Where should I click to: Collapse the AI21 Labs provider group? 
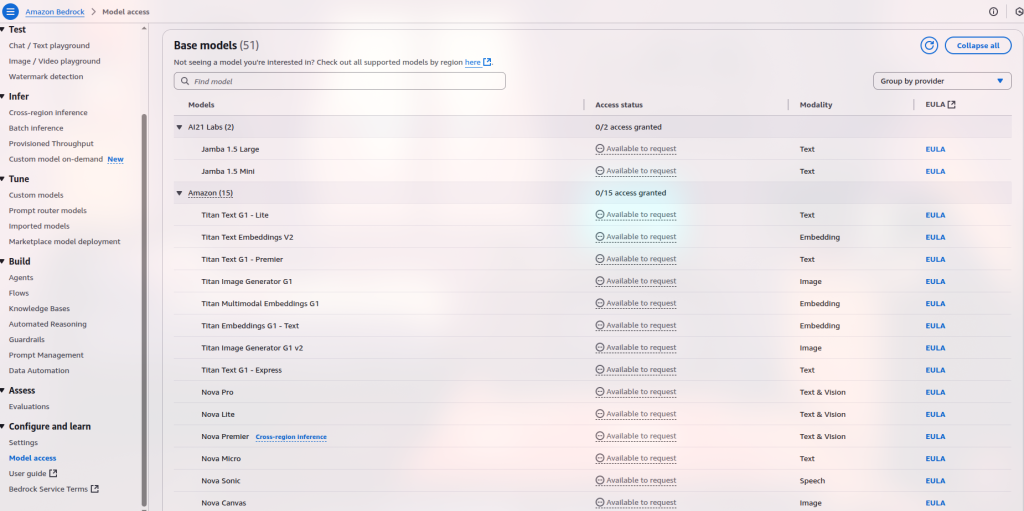tap(180, 127)
